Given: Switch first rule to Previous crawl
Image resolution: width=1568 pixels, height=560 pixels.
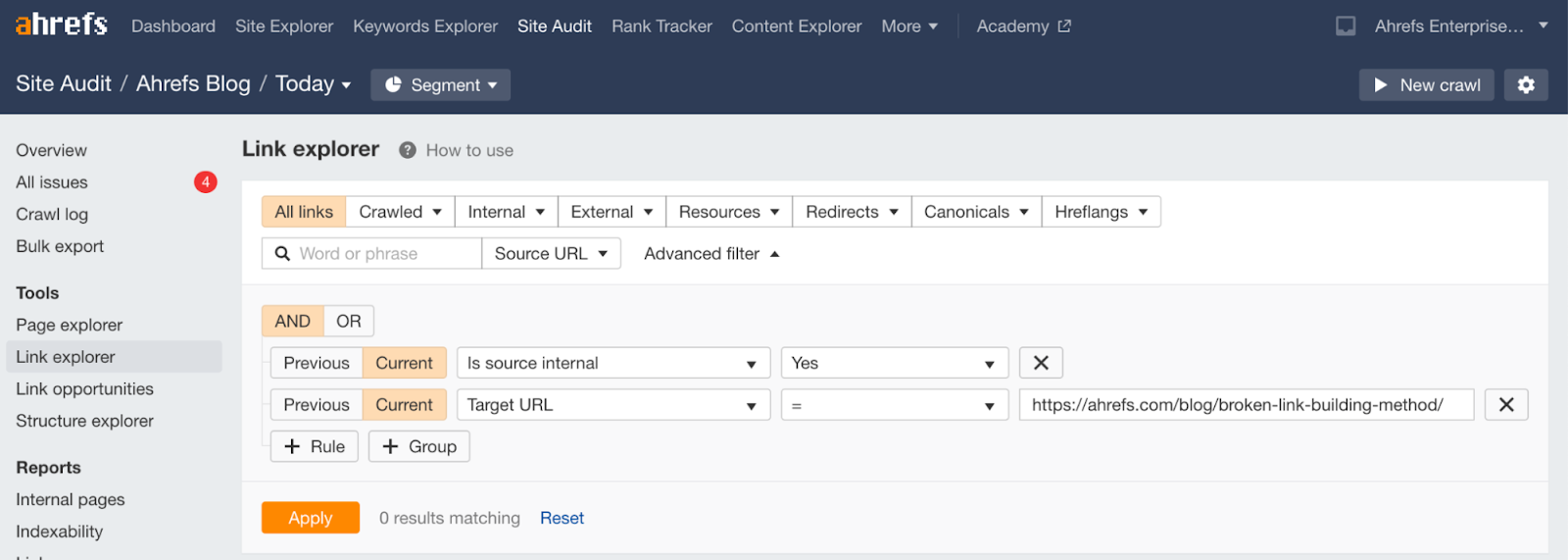Looking at the screenshot, I should point(316,363).
